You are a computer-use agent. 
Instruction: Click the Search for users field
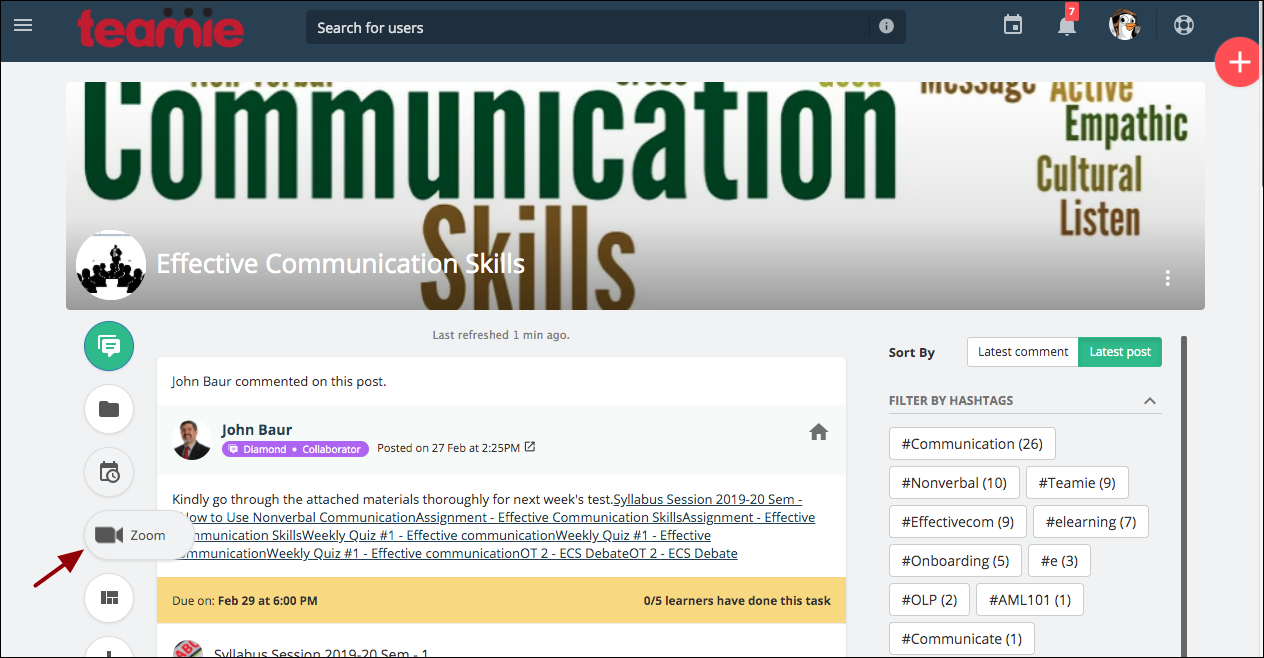[x=606, y=27]
